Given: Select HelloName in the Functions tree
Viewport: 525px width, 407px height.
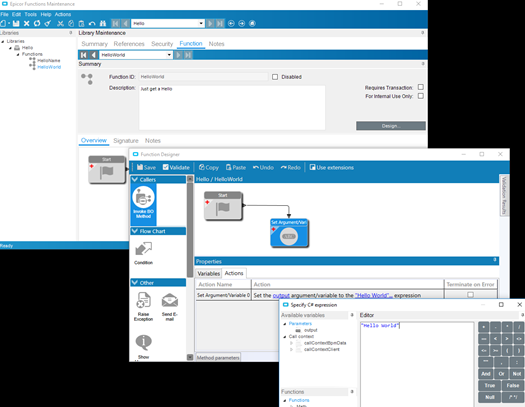Looking at the screenshot, I should coord(49,61).
